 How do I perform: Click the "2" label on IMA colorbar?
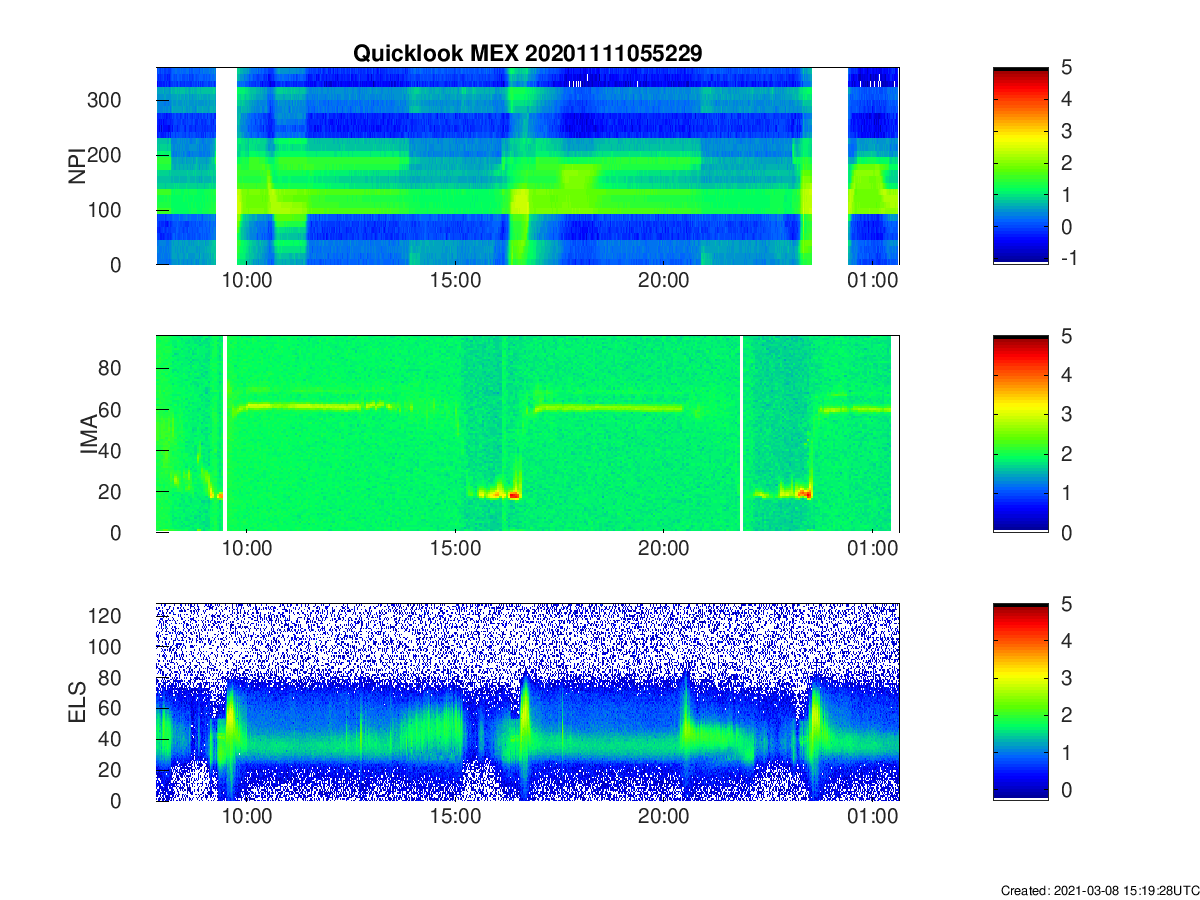(x=1066, y=454)
